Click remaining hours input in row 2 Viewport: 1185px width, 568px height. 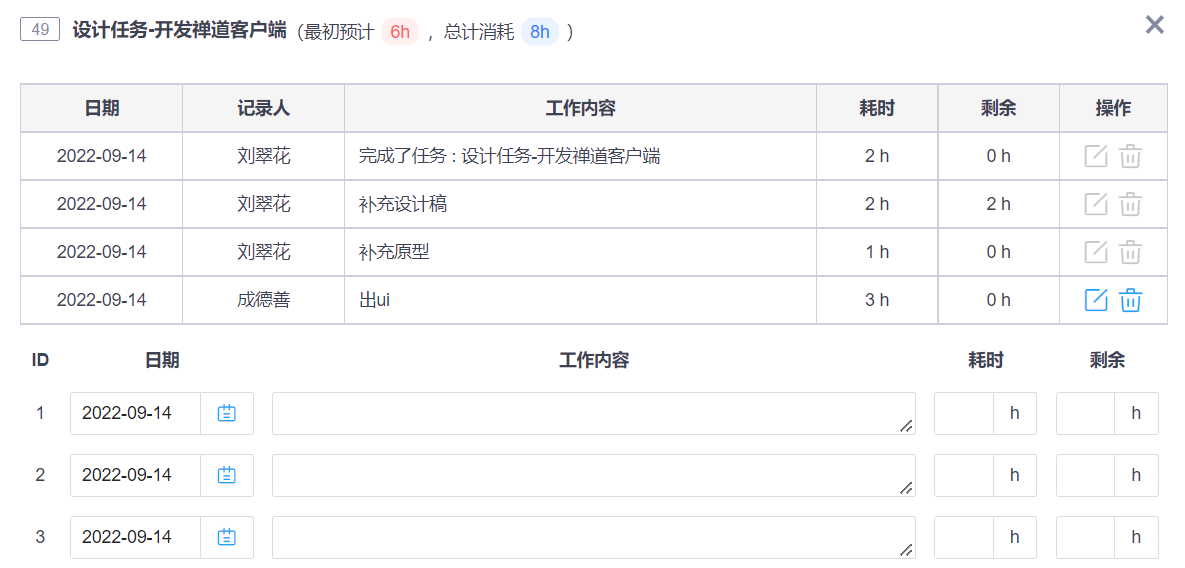(x=1086, y=475)
